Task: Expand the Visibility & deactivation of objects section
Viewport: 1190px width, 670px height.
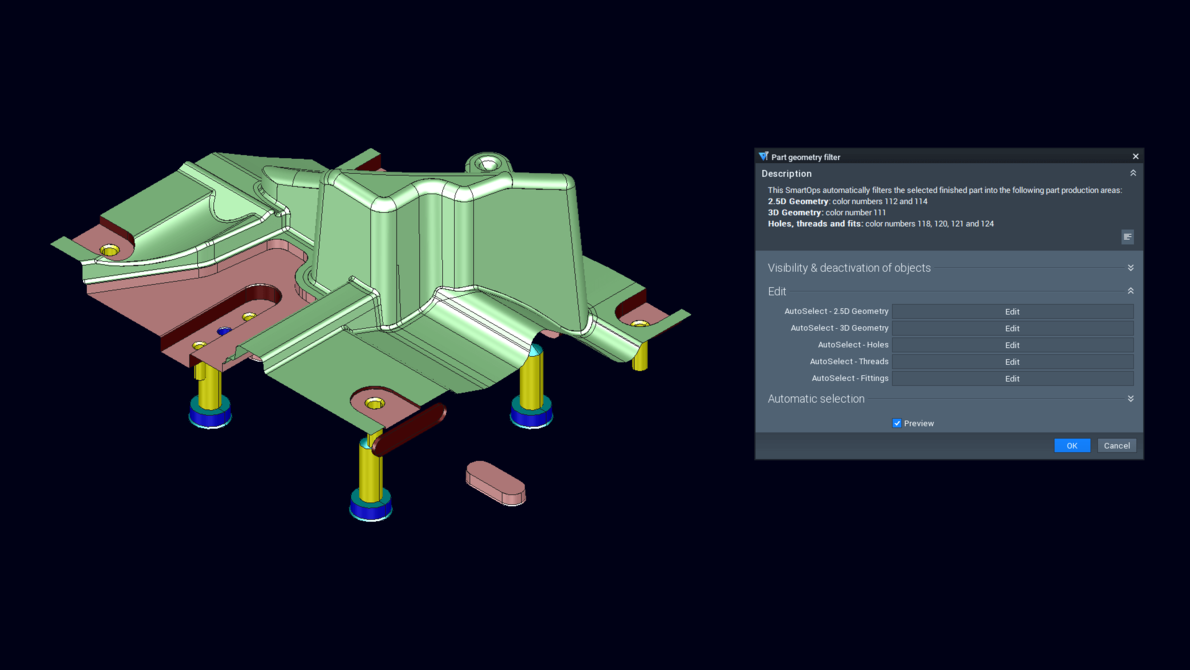Action: 1131,267
